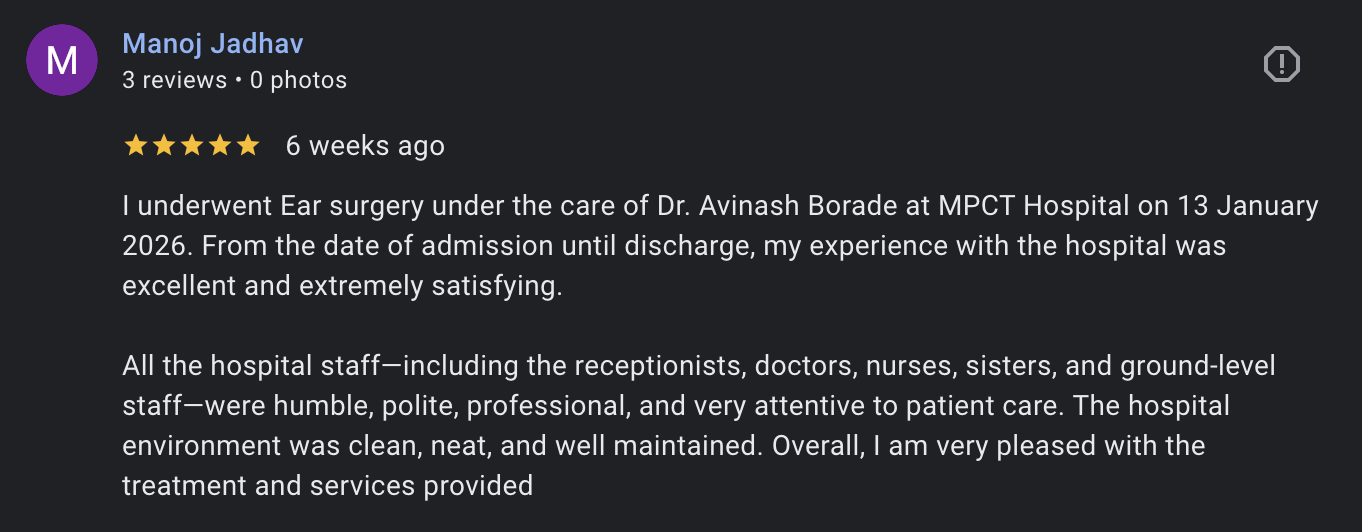Click the '3 reviews' reviewer count

174,80
